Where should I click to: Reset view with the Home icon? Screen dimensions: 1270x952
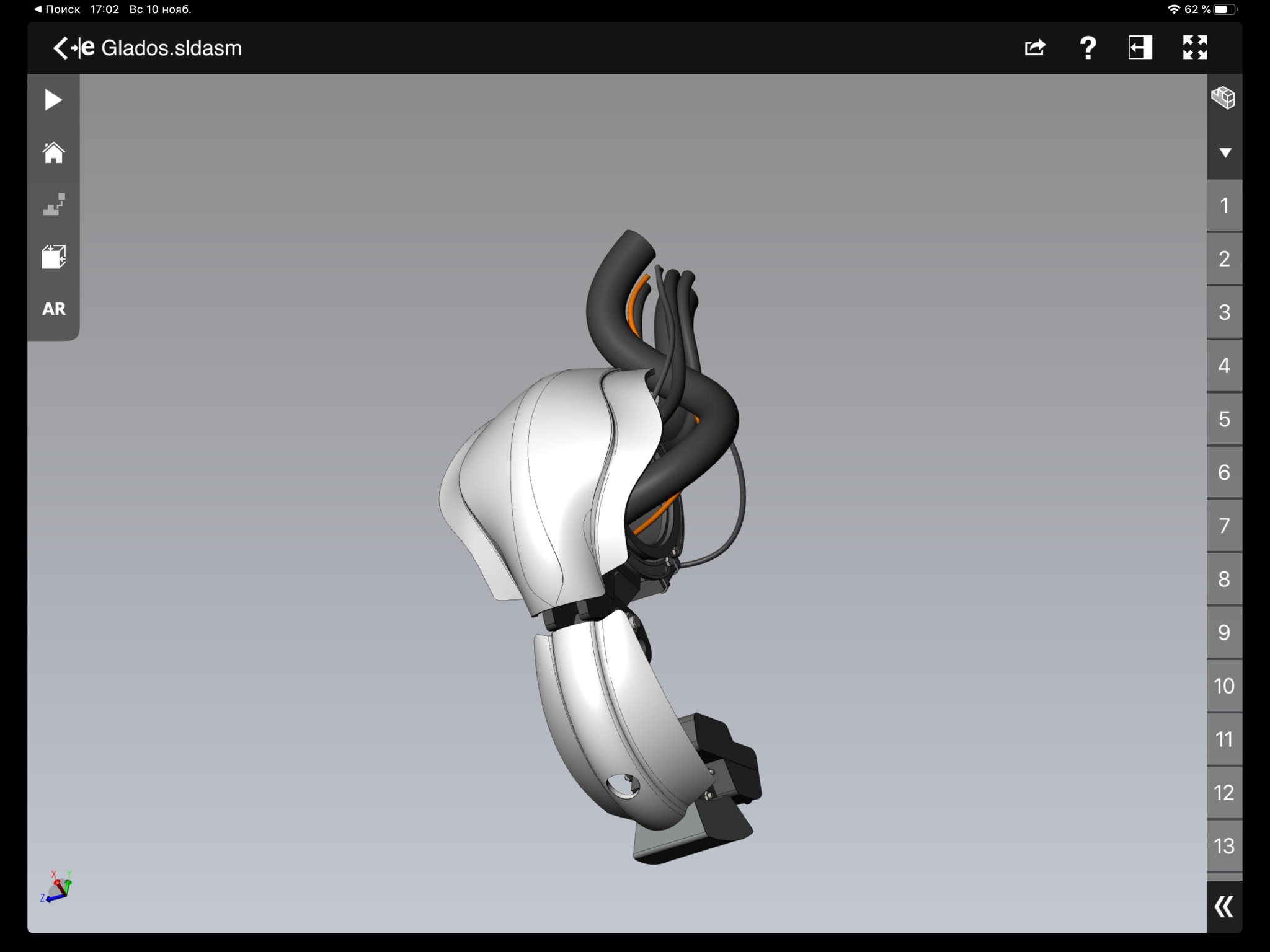pos(53,152)
